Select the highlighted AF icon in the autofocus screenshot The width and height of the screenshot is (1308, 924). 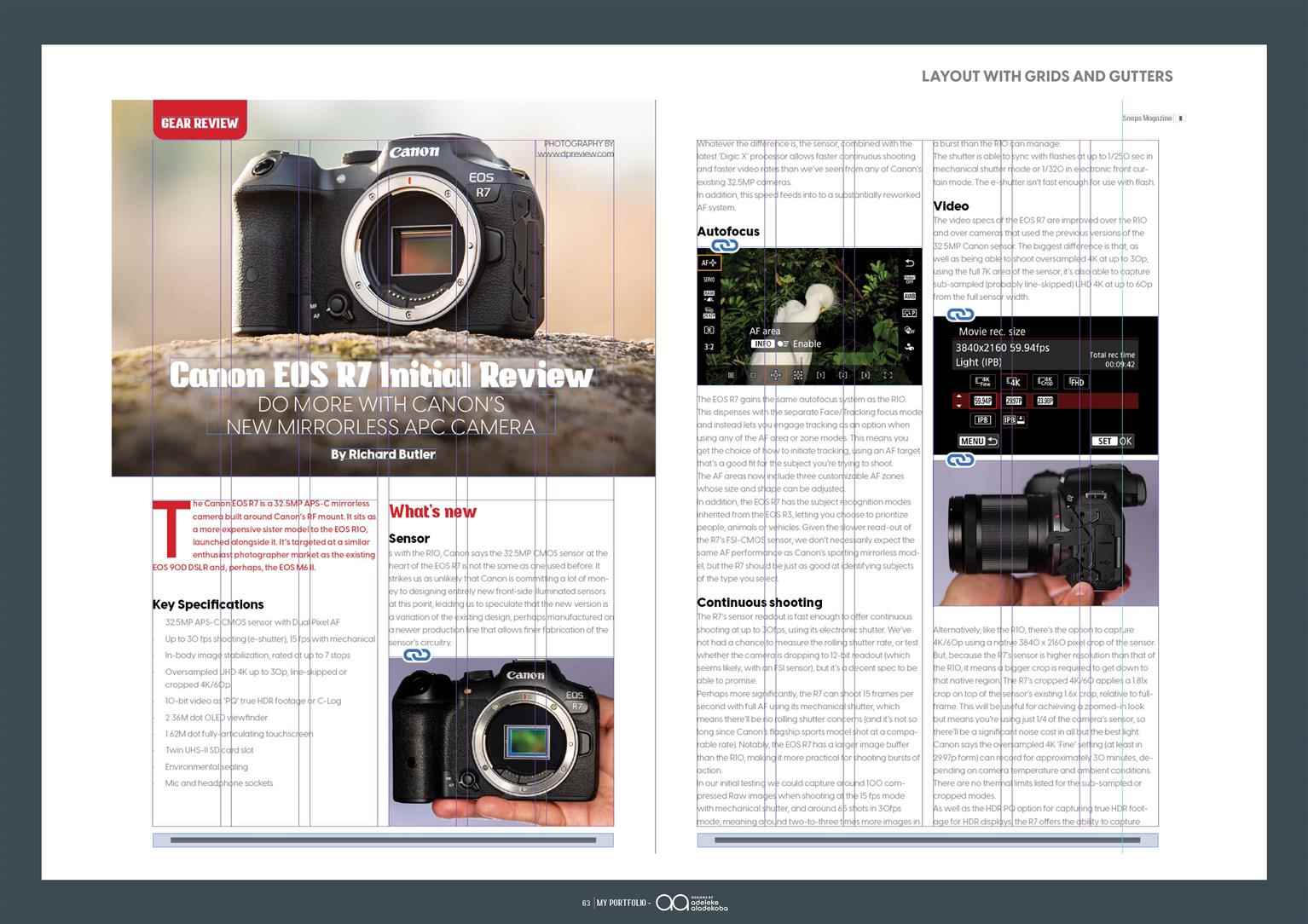coord(709,263)
